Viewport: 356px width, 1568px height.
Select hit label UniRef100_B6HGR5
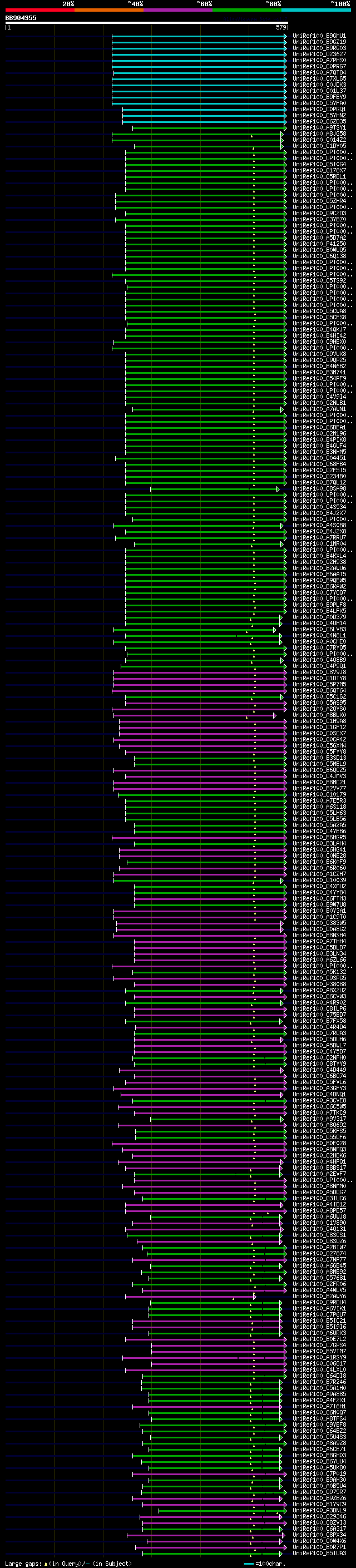(x=319, y=838)
